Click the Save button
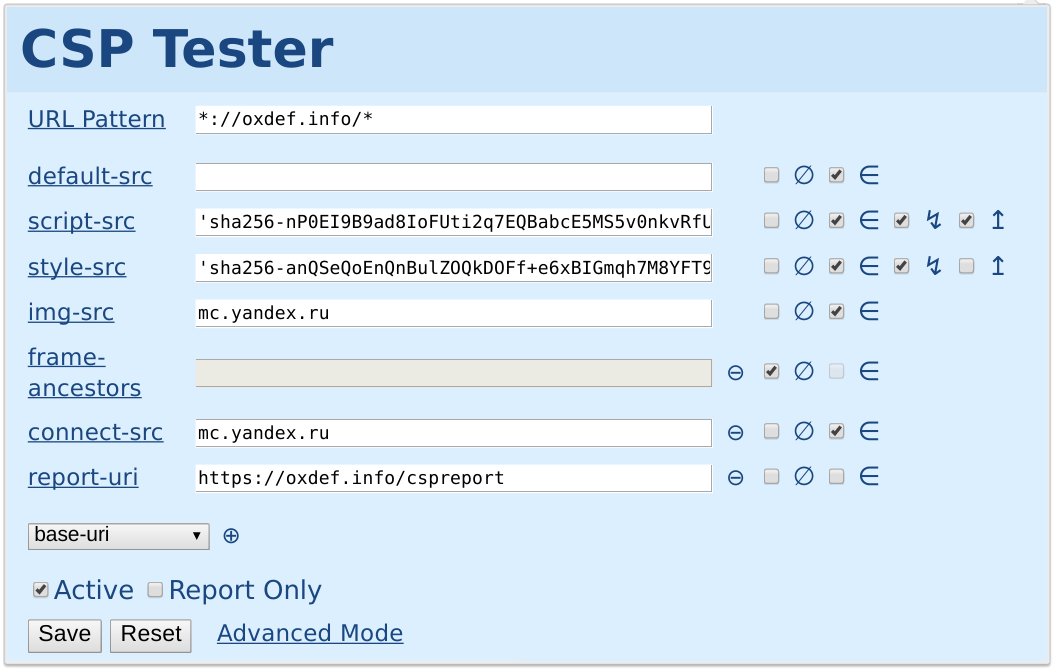This screenshot has height=670, width=1055. tap(65, 635)
